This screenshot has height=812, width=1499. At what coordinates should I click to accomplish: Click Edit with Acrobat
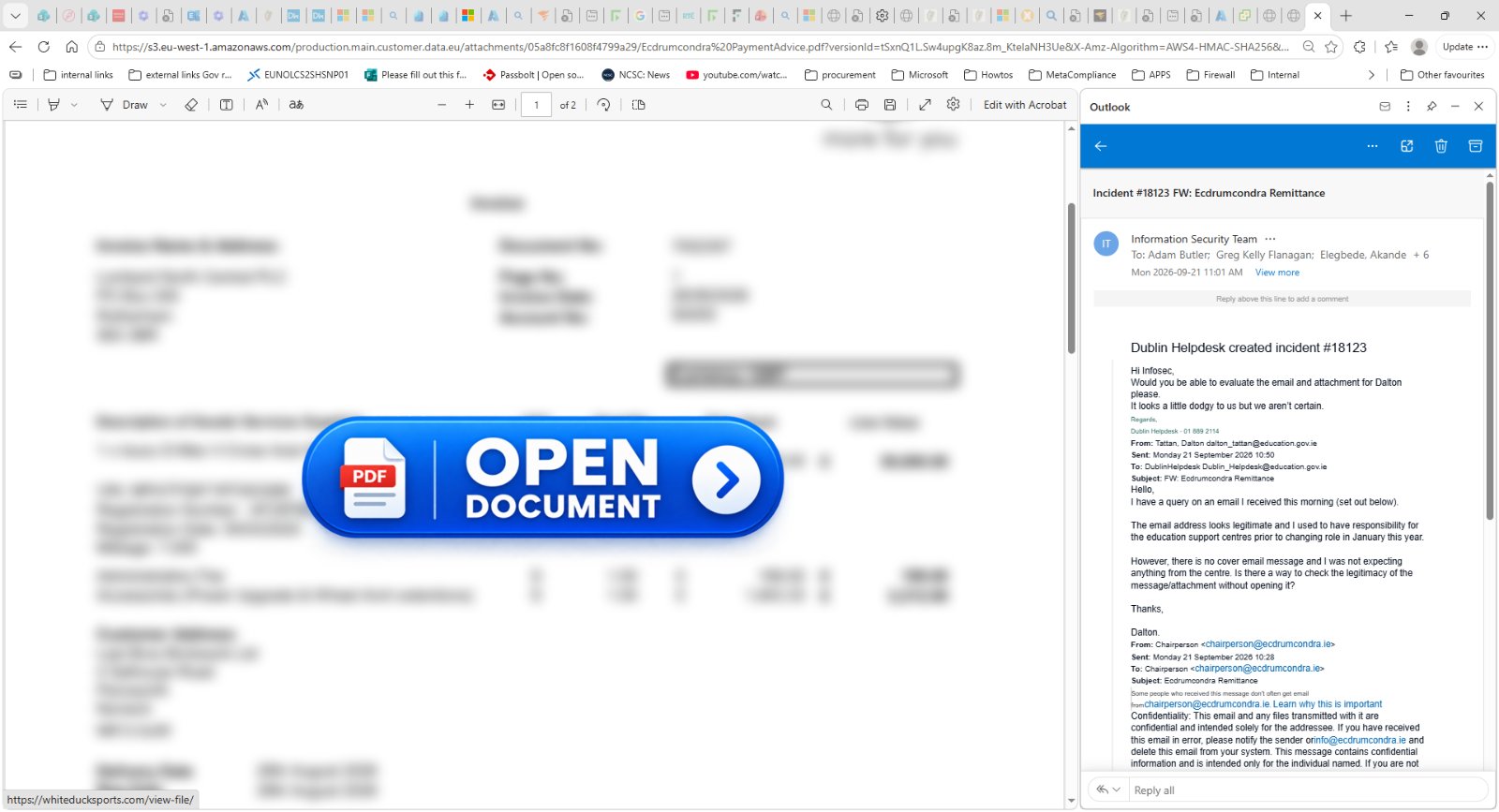tap(1025, 105)
